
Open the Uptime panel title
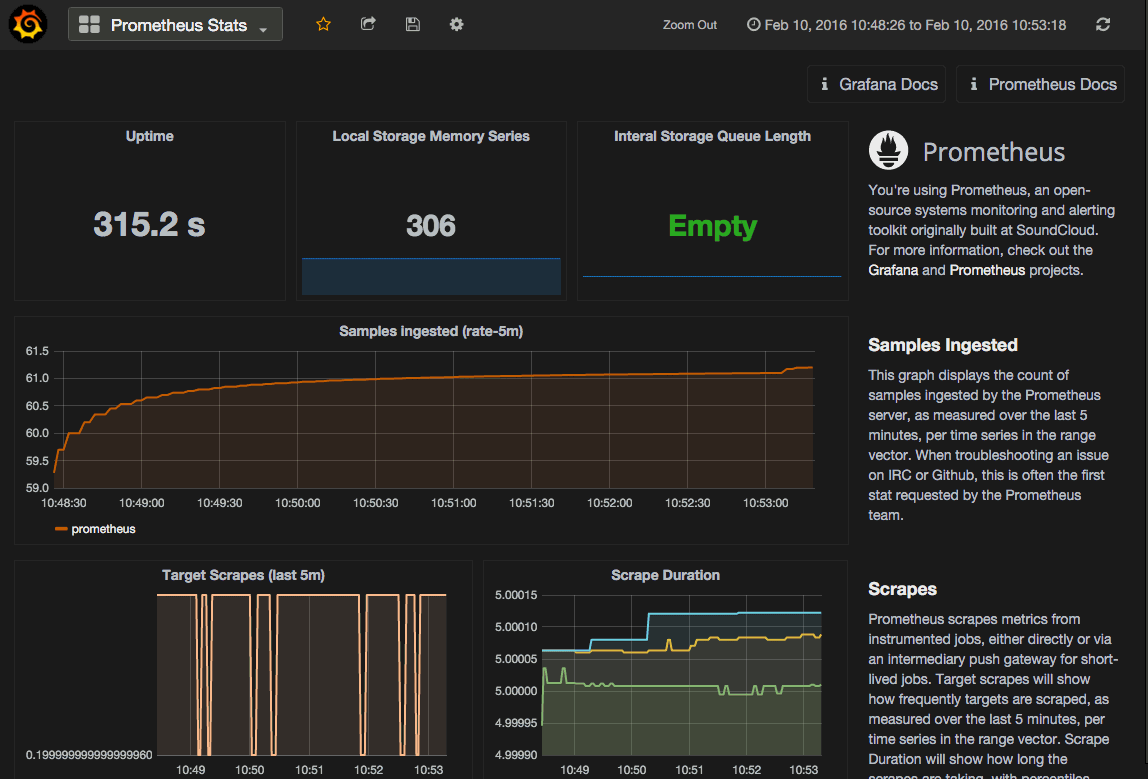click(x=149, y=136)
